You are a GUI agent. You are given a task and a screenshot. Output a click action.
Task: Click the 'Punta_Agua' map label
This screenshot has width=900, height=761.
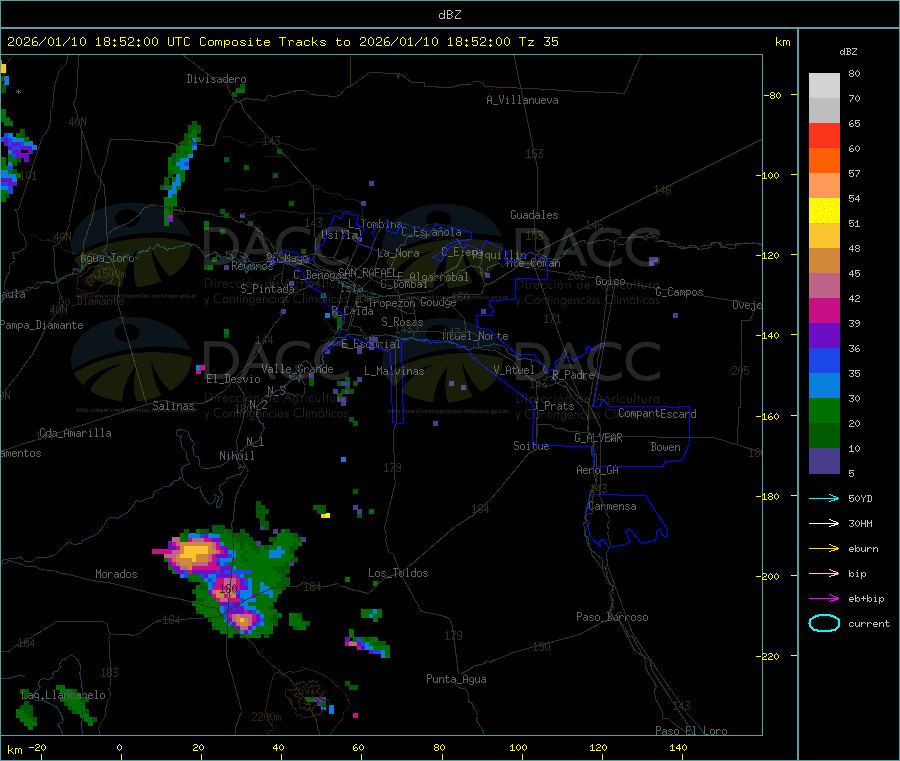(456, 679)
